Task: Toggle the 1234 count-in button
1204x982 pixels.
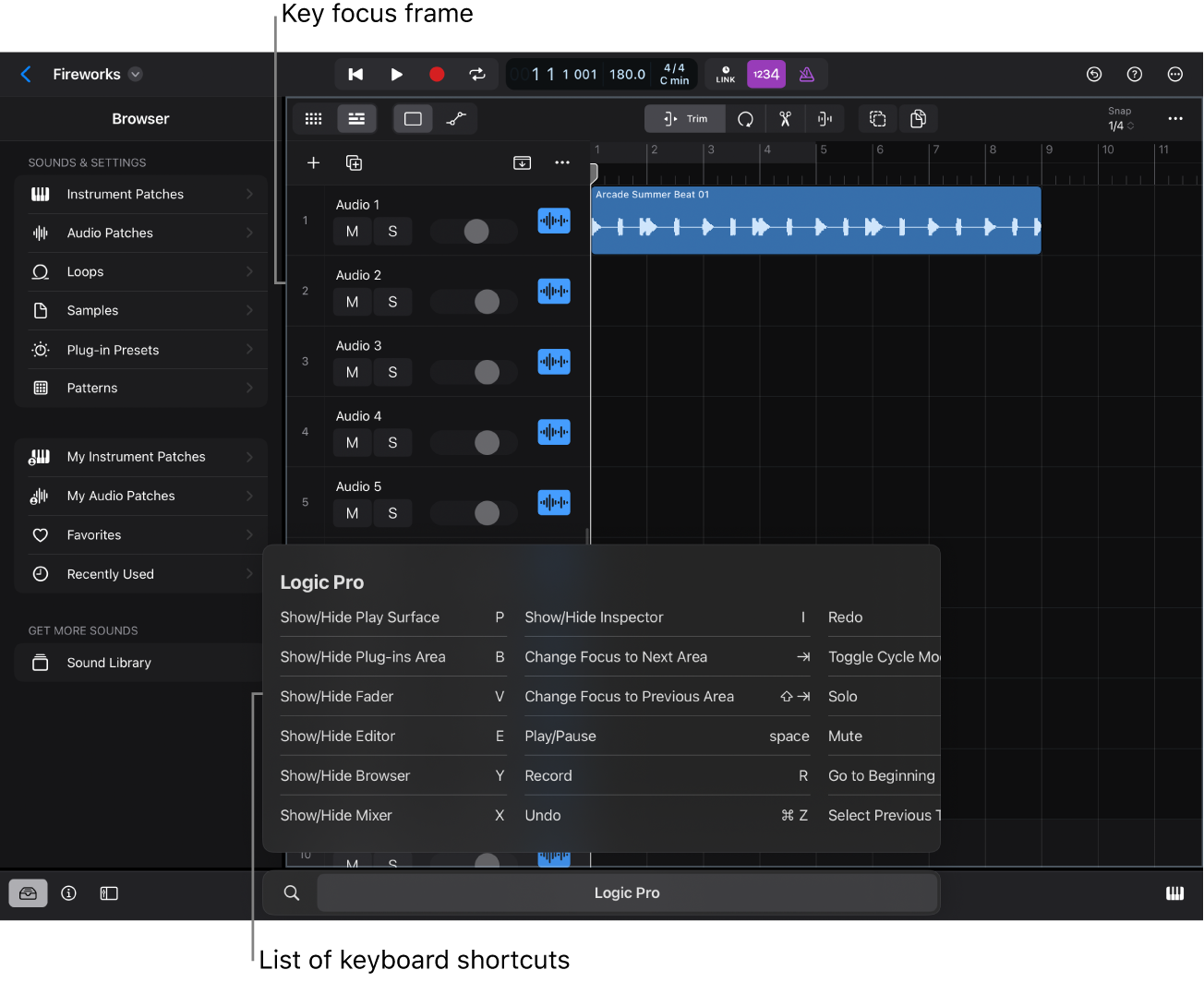Action: coord(766,75)
